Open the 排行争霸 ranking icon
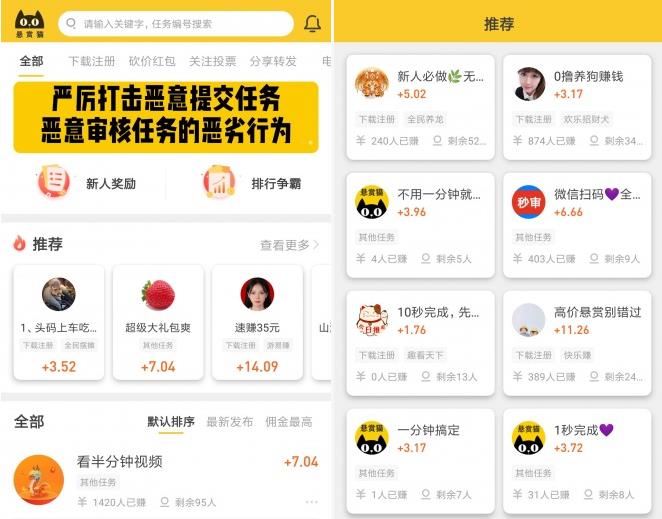Viewport: 662px width, 519px height. [219, 182]
